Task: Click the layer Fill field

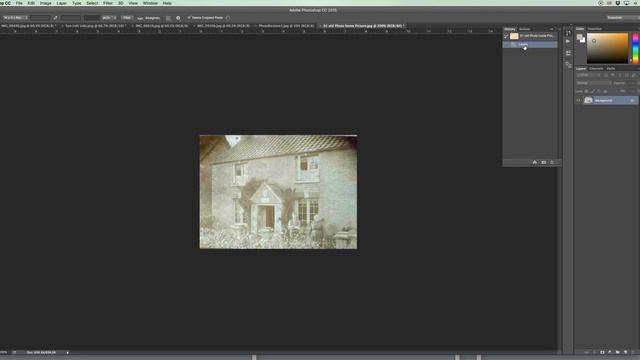Action: pos(632,91)
